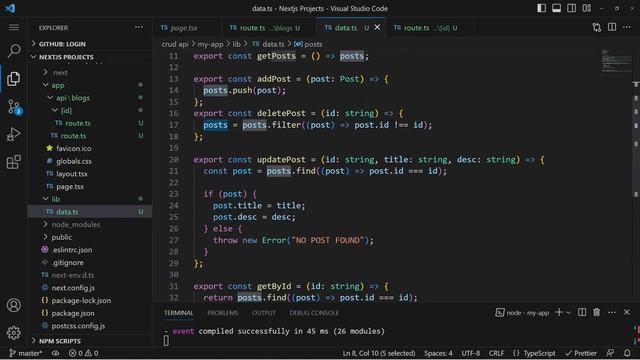Open notifications bell in status bar
This screenshot has height=360, width=640.
tap(627, 353)
